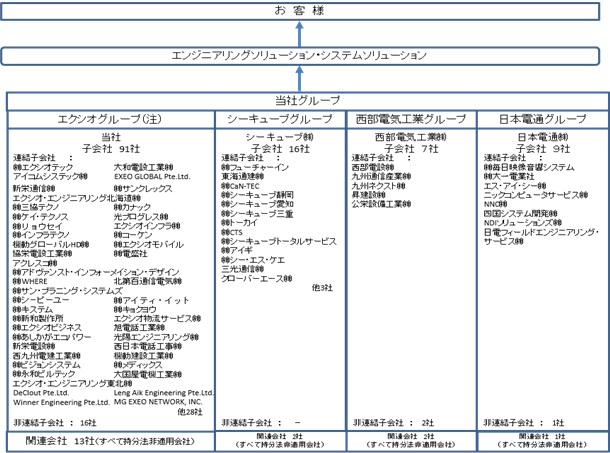Select the entry カナック
The width and height of the screenshot is (610, 453).
(132, 207)
